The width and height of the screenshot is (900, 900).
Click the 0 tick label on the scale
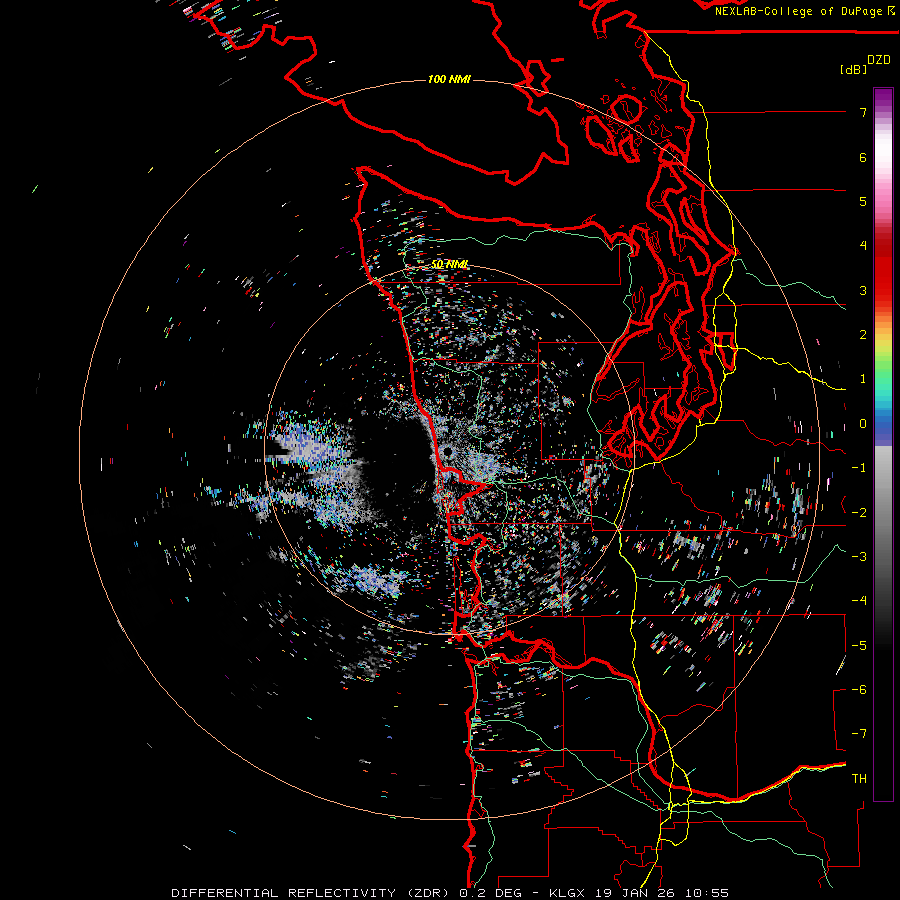[863, 424]
